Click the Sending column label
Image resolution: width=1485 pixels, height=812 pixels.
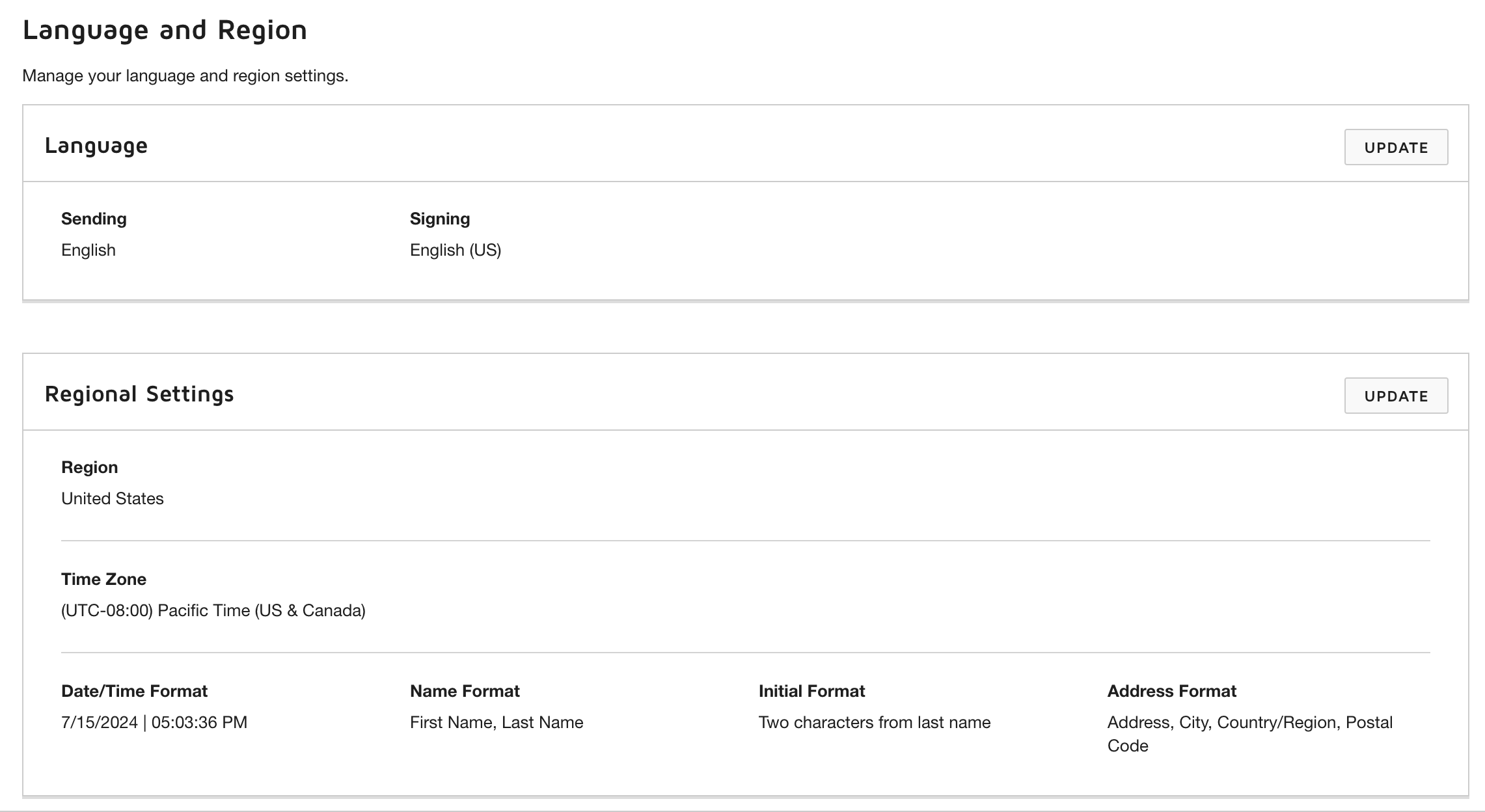click(x=94, y=218)
